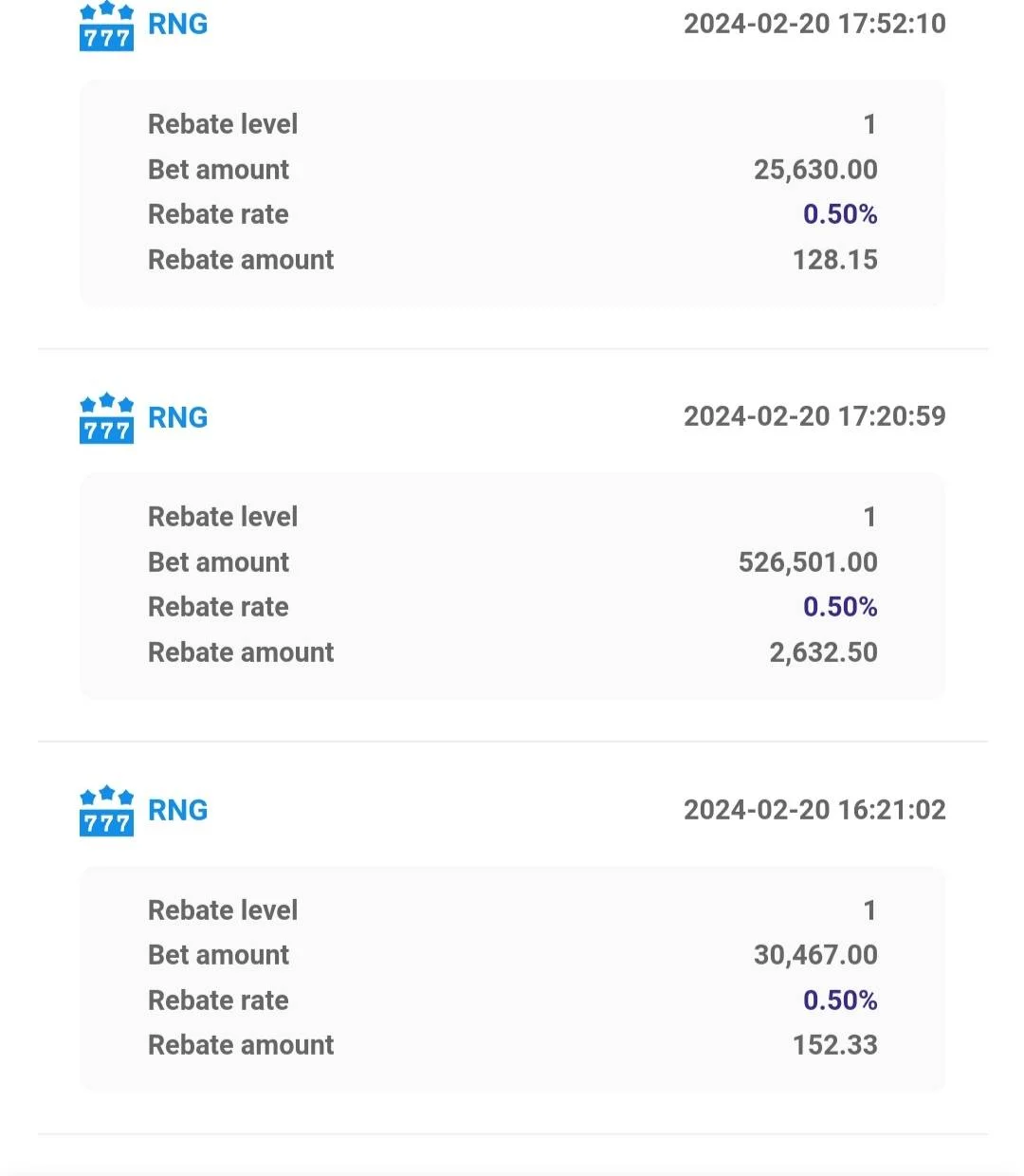Tap the 777 slot icon of the 17:52:10 record
This screenshot has width=1024, height=1176.
coord(106,26)
